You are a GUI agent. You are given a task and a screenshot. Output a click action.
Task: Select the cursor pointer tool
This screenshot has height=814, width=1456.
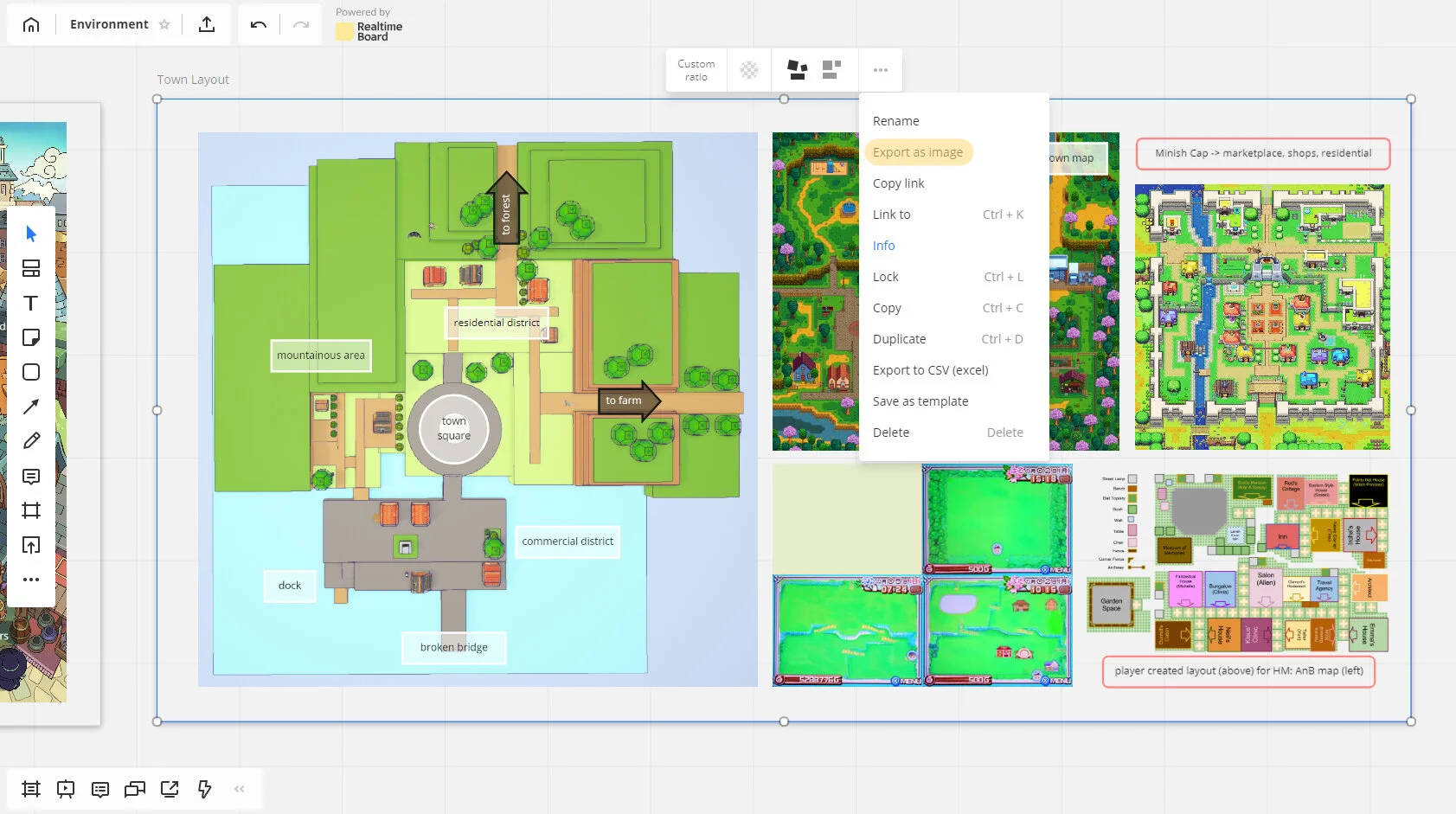point(31,234)
